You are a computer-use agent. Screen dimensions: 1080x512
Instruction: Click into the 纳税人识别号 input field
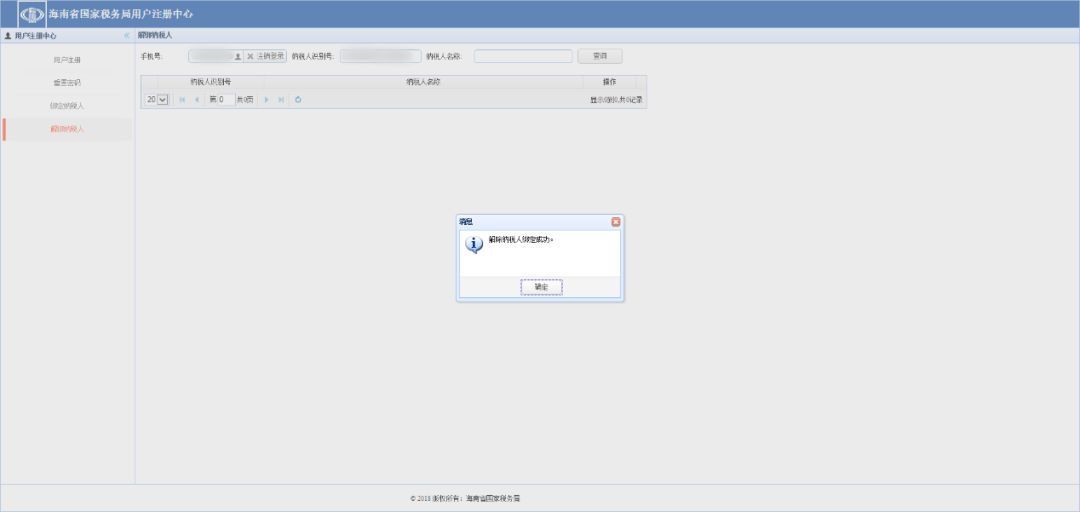[x=380, y=56]
